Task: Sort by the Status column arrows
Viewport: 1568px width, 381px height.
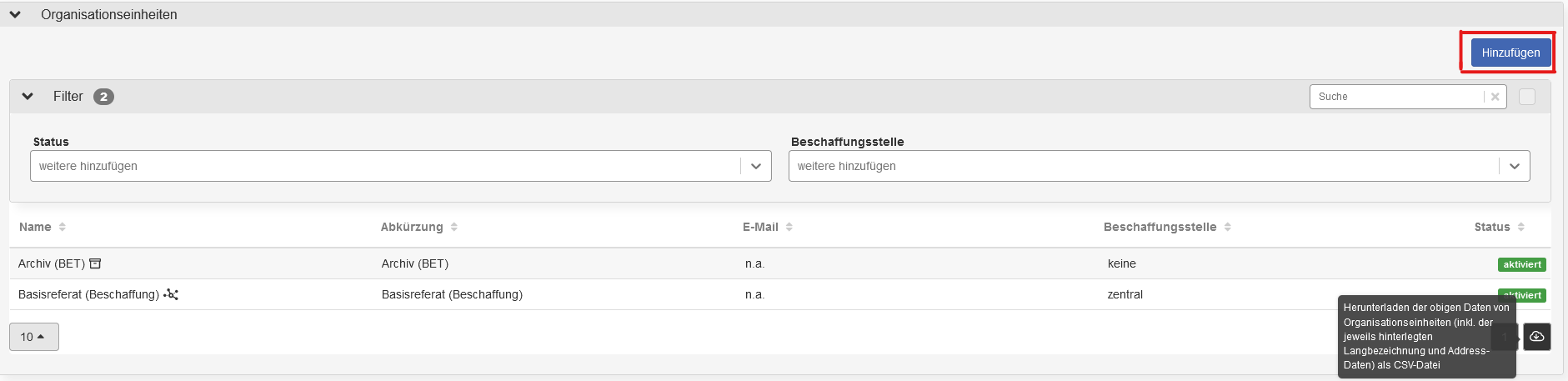Action: [1520, 227]
